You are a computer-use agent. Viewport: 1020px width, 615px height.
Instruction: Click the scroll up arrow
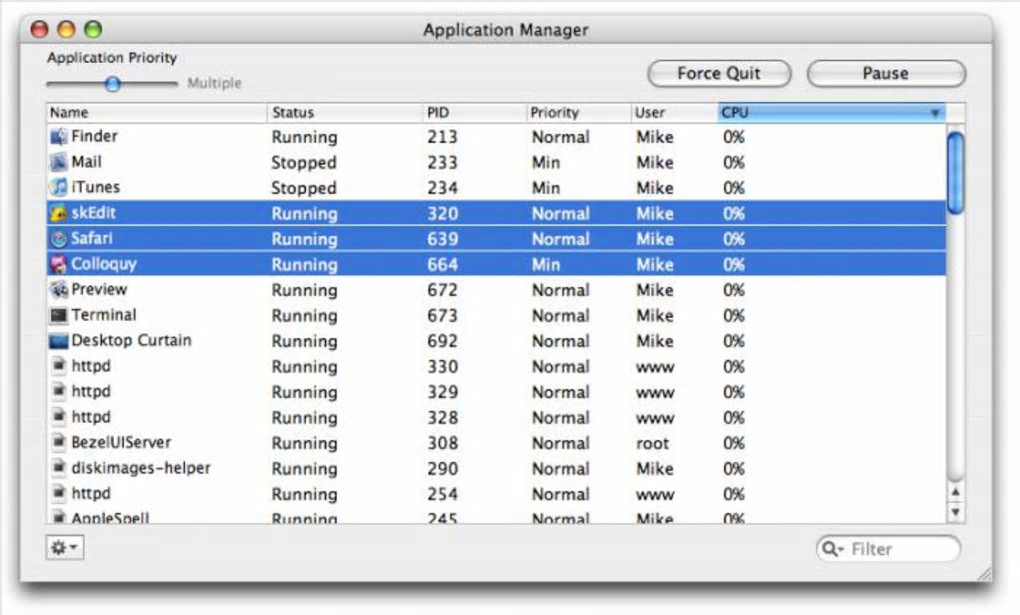(x=955, y=492)
